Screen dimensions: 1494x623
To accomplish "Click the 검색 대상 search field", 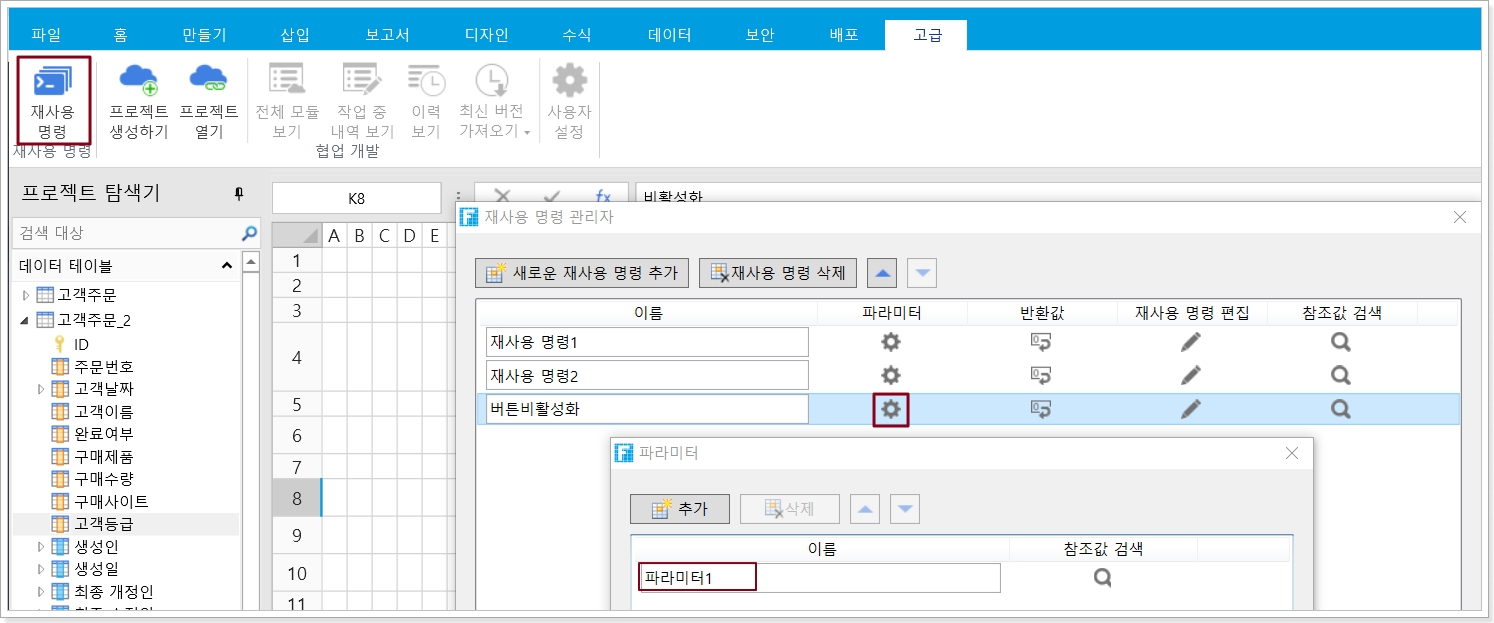I will pyautogui.click(x=126, y=233).
